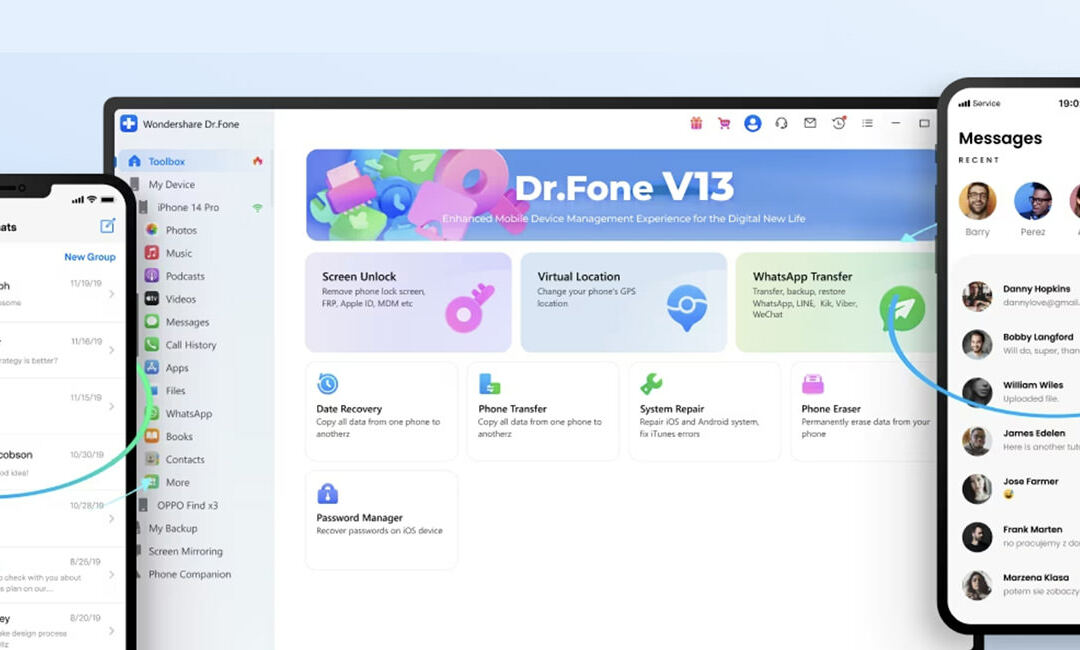This screenshot has width=1080, height=650.
Task: Open support via the headset icon
Action: (782, 123)
